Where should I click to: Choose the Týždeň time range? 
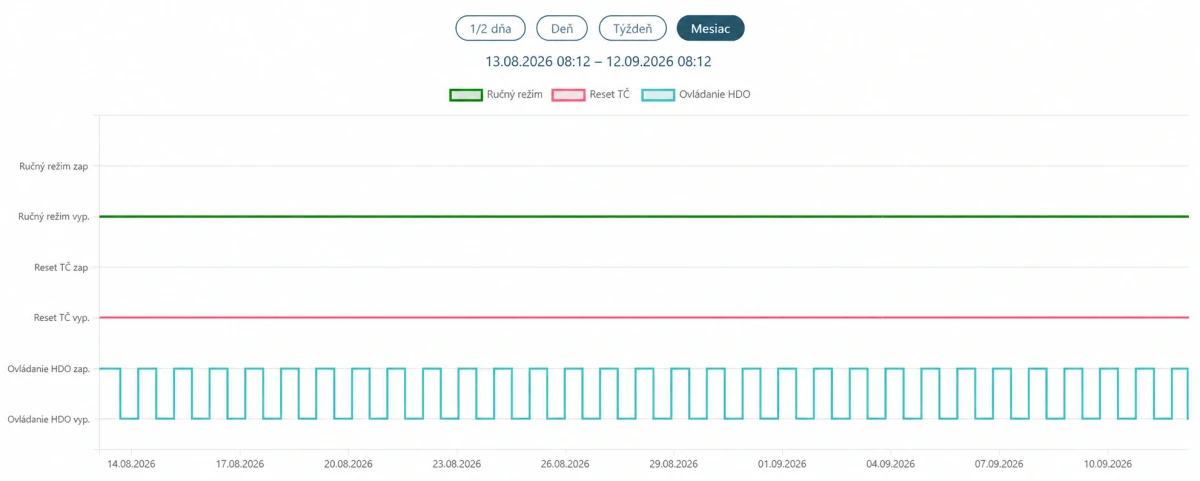click(632, 28)
